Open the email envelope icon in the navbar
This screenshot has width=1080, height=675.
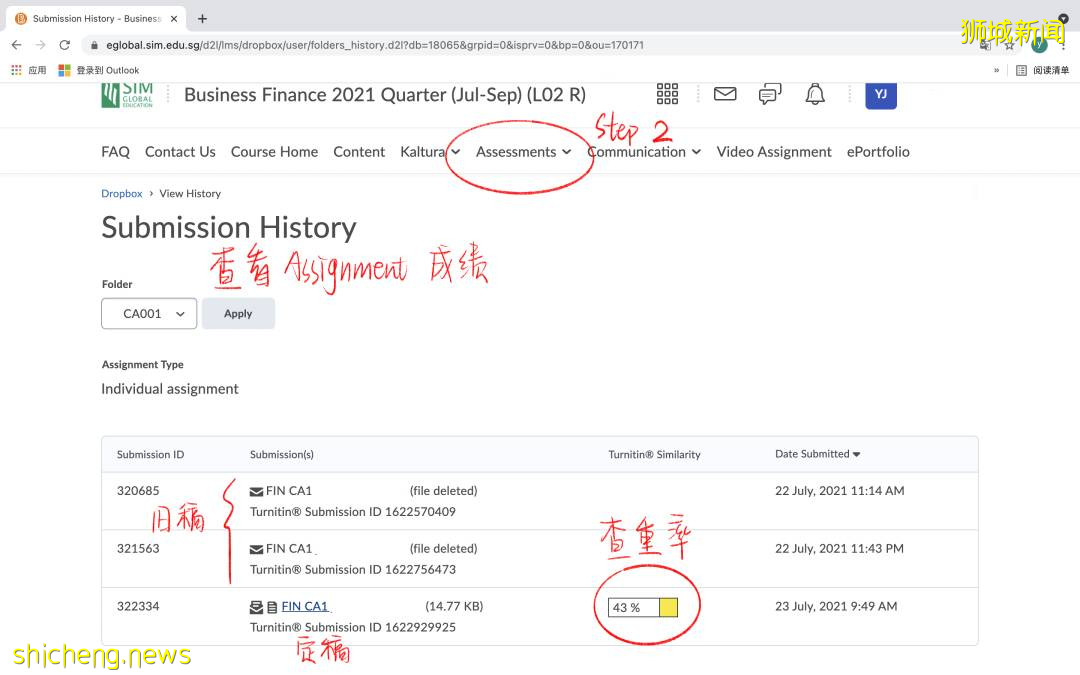coord(724,93)
